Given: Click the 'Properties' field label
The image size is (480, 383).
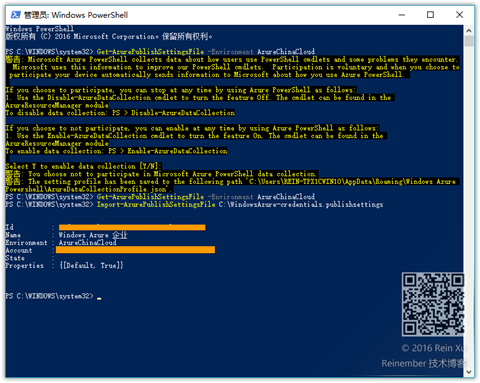Looking at the screenshot, I should point(25,266).
